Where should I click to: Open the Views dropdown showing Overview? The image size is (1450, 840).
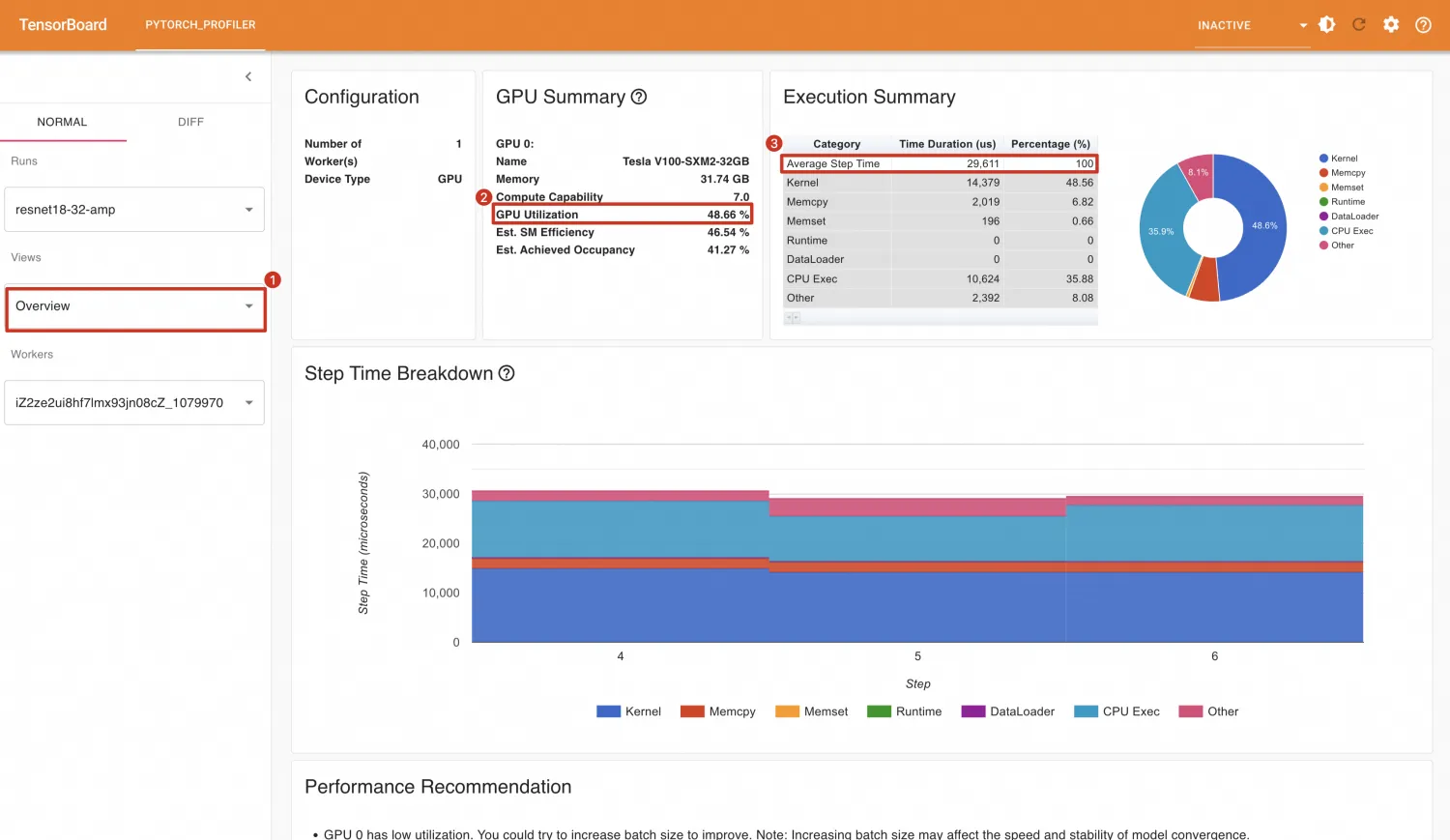(134, 306)
